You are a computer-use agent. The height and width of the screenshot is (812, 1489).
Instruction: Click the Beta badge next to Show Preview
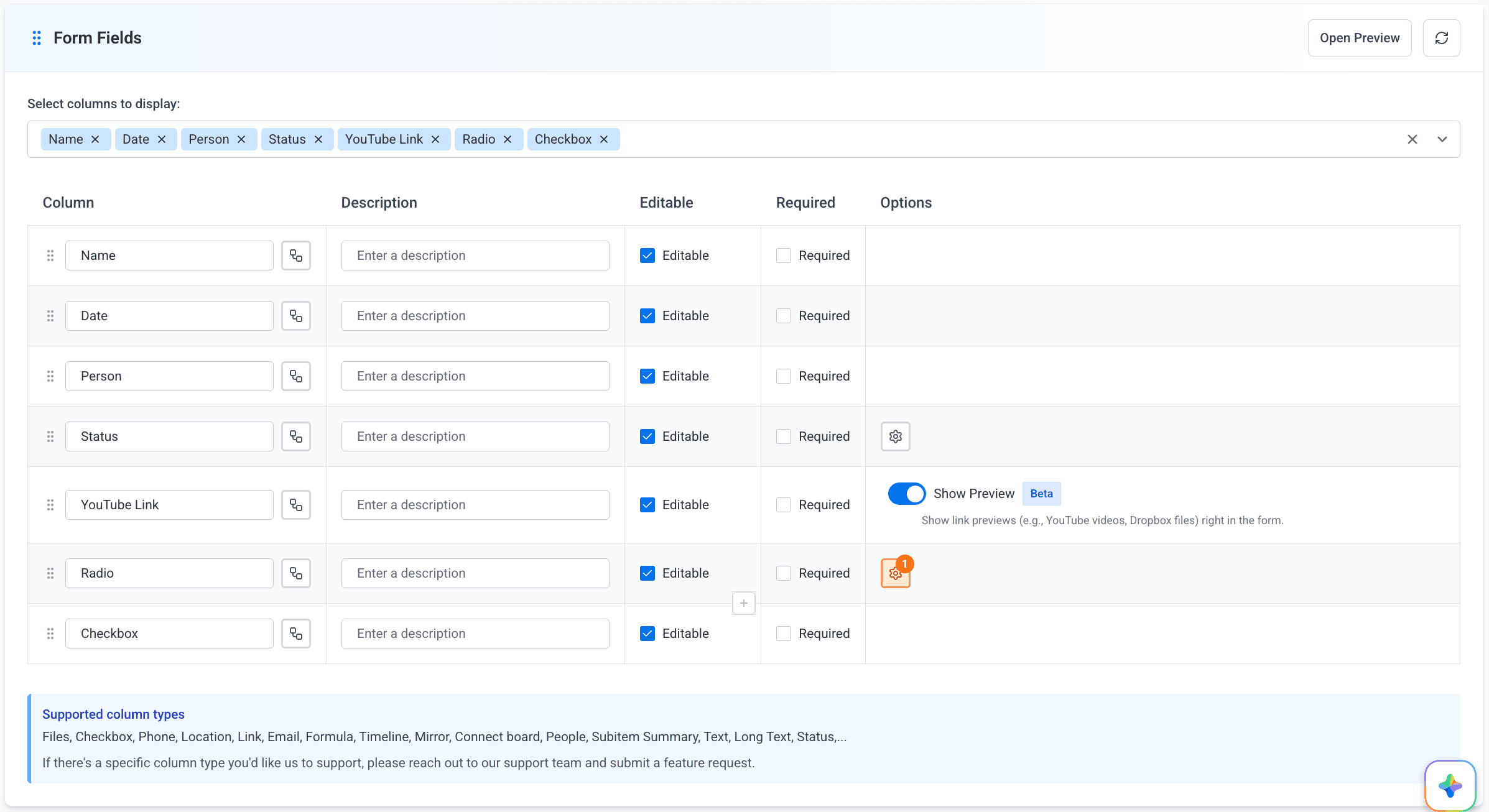tap(1041, 494)
